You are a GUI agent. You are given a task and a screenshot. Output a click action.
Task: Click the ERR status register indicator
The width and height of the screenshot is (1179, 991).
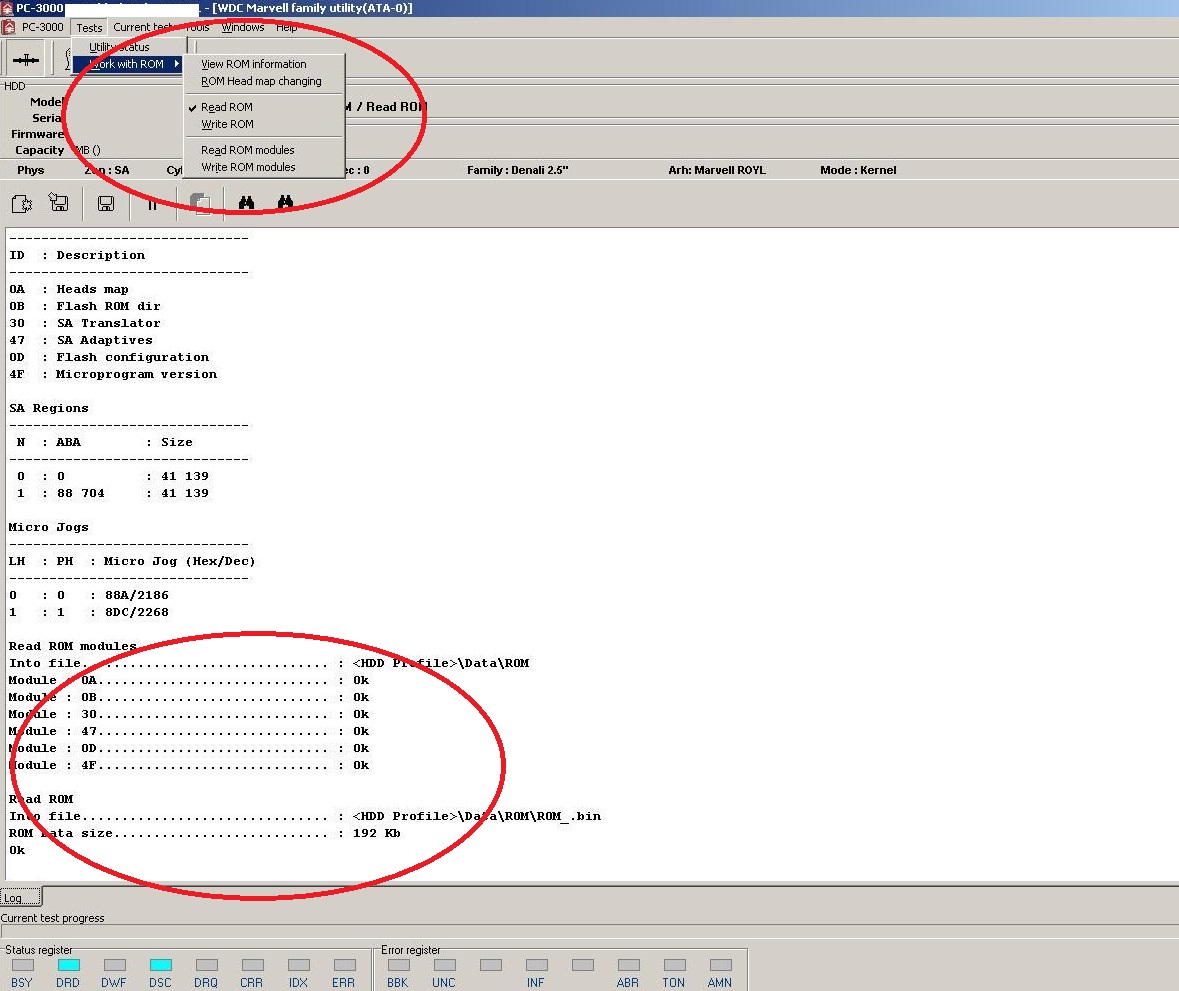(344, 965)
